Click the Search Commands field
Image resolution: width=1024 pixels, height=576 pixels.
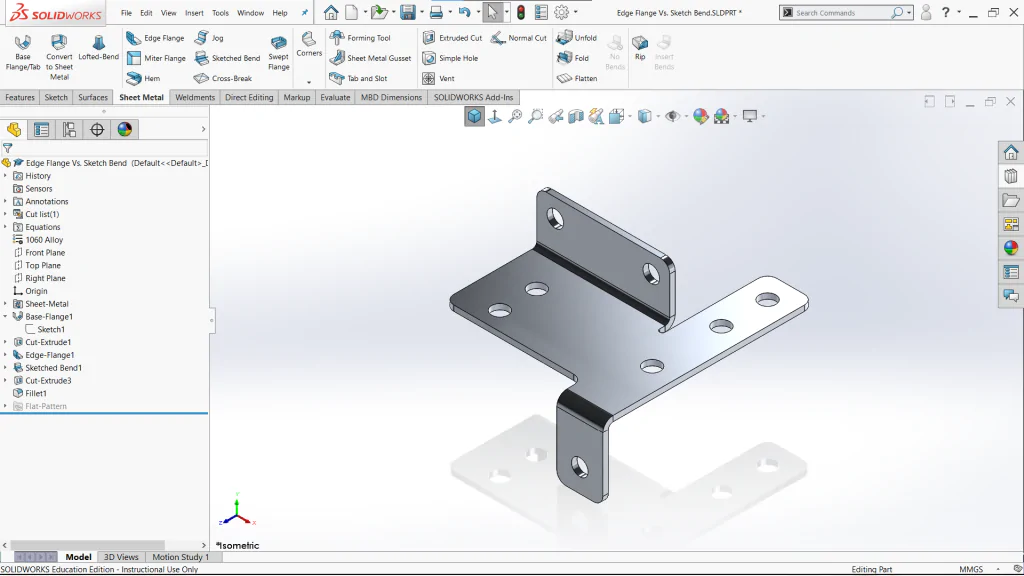tap(846, 12)
